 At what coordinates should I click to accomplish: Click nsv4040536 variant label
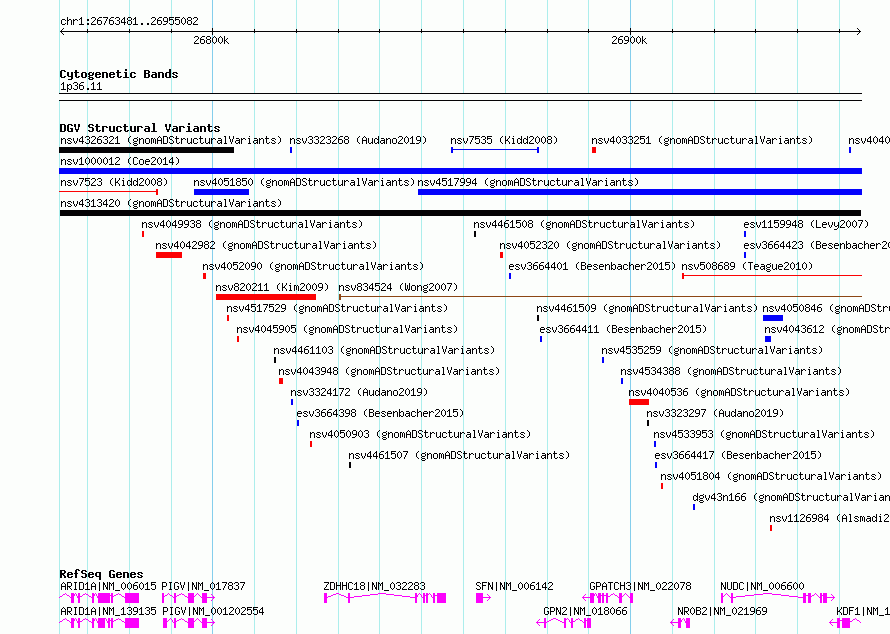(x=739, y=392)
